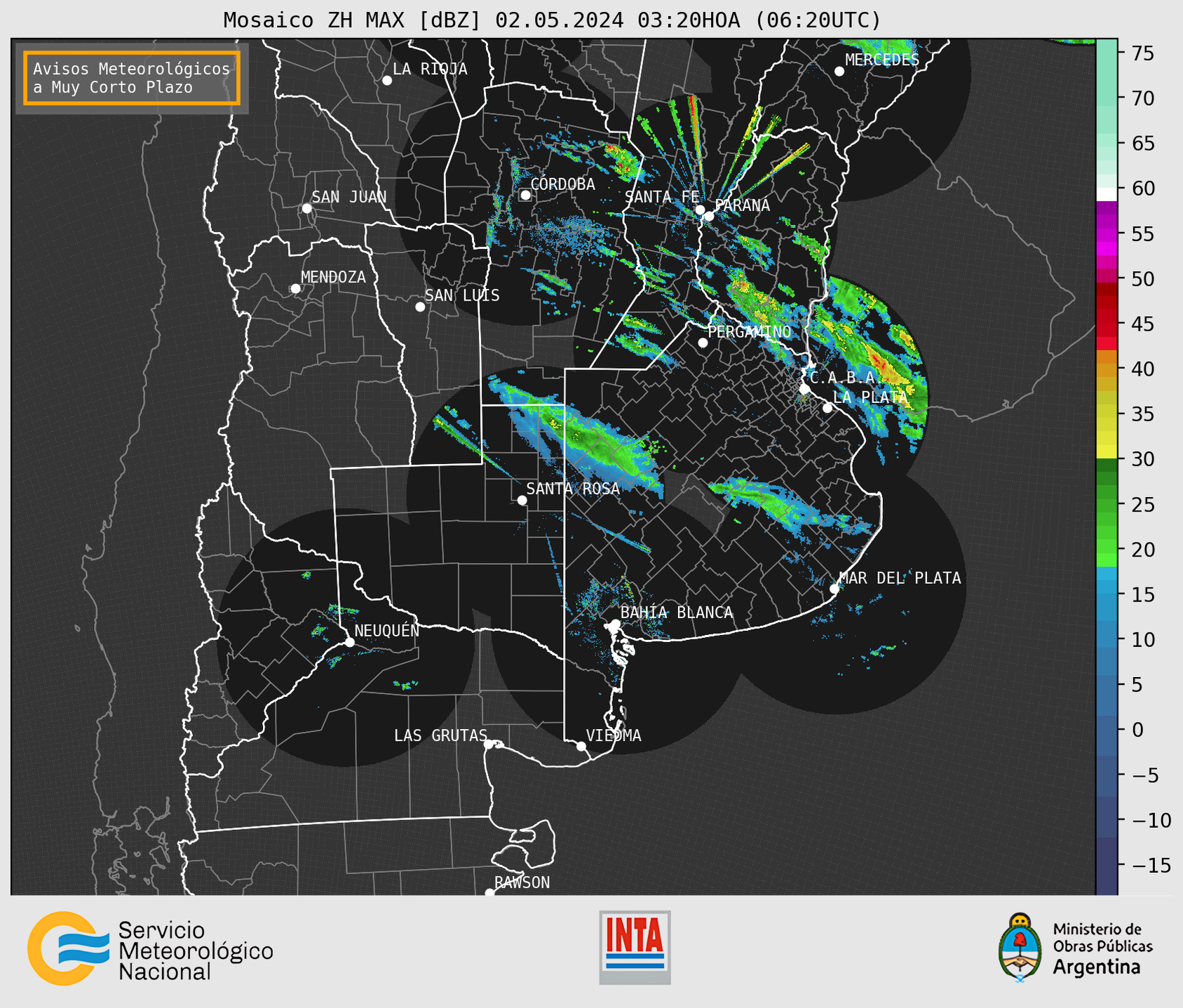The width and height of the screenshot is (1183, 1008).
Task: Click the Argentina coat of arms emblem
Action: (x=1020, y=948)
